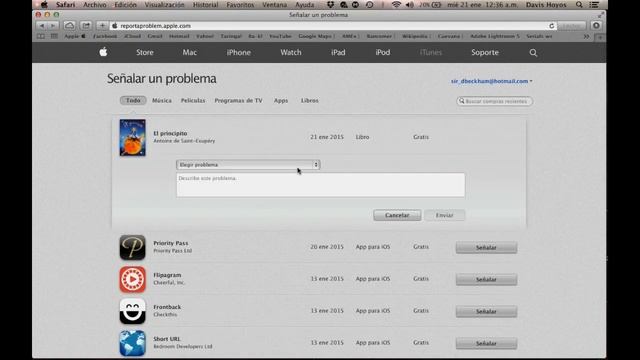Open the YouTube bookmark
The height and width of the screenshot is (360, 640).
280,36
